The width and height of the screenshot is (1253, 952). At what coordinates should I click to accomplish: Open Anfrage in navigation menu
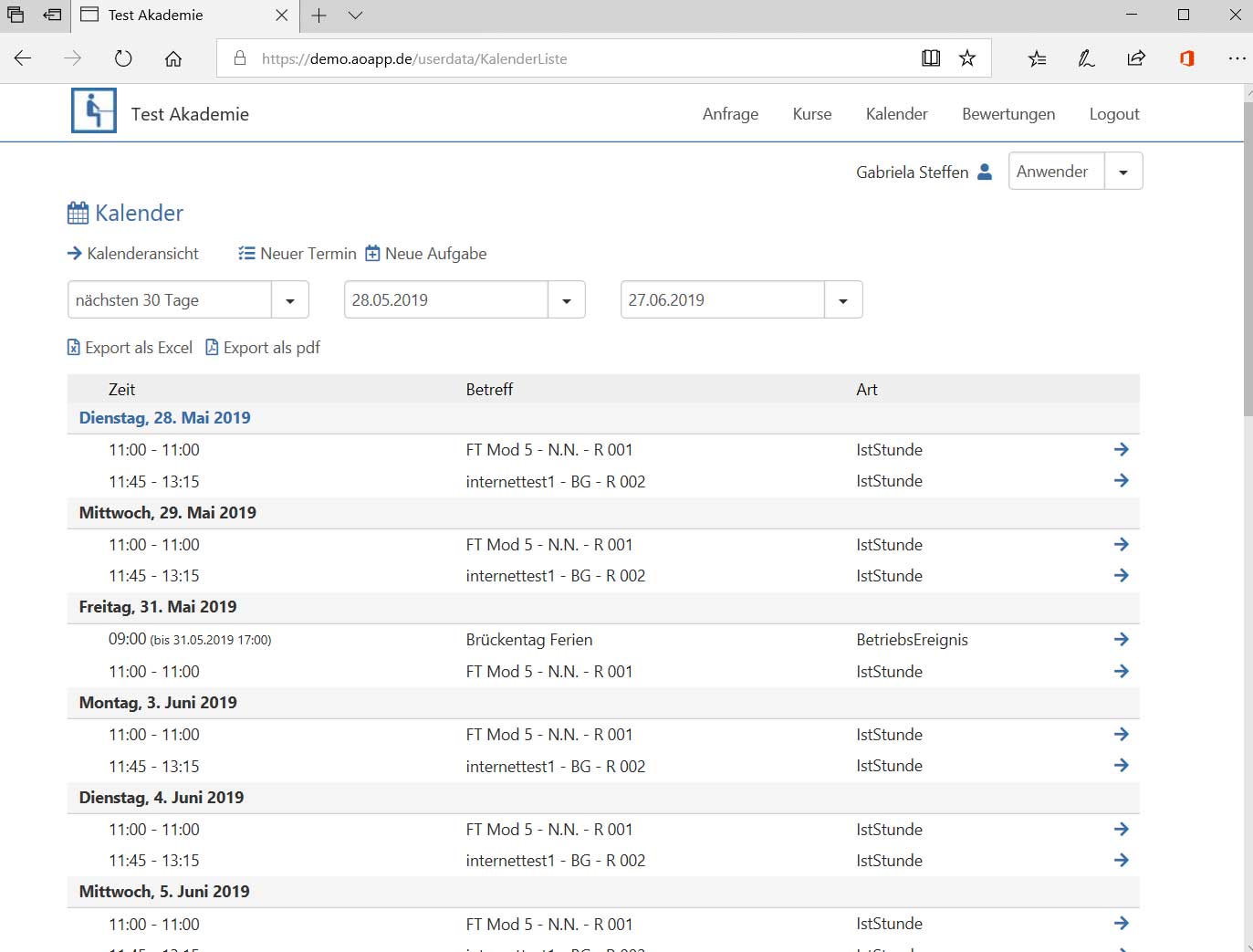coord(730,114)
